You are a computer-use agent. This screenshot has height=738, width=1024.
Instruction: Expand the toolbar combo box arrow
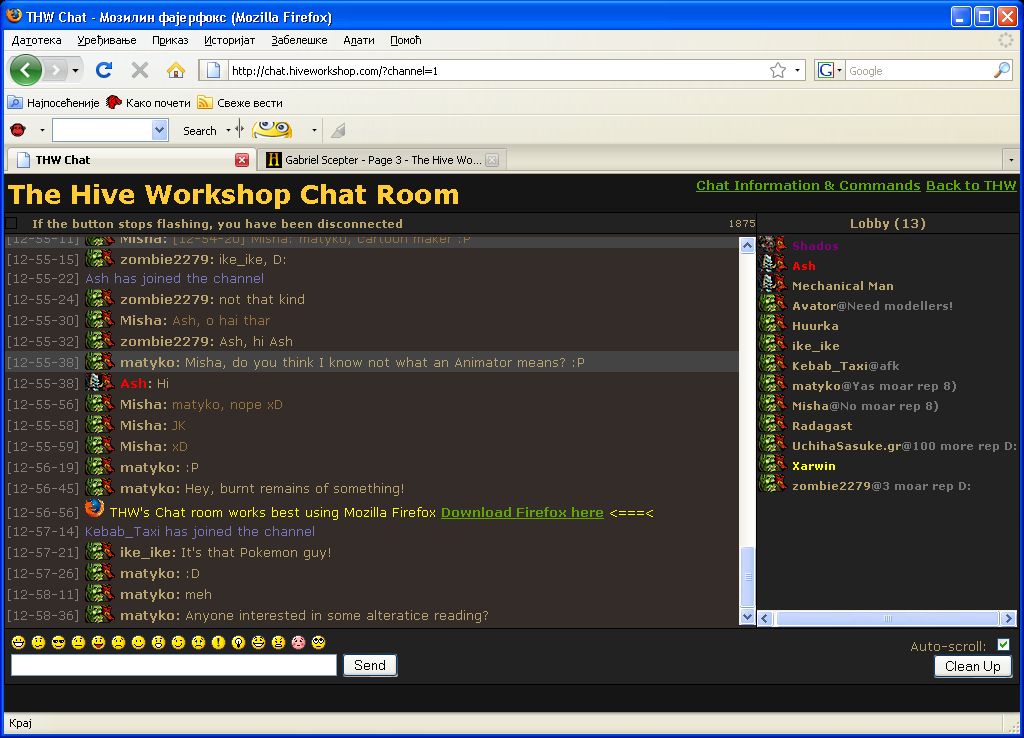click(159, 130)
